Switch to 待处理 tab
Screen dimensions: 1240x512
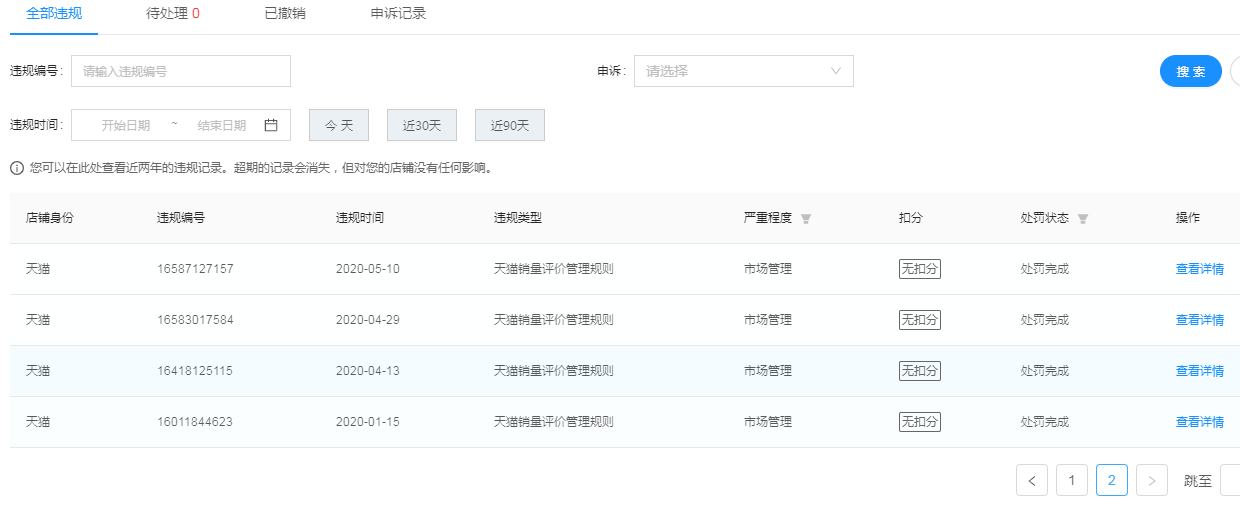point(173,14)
